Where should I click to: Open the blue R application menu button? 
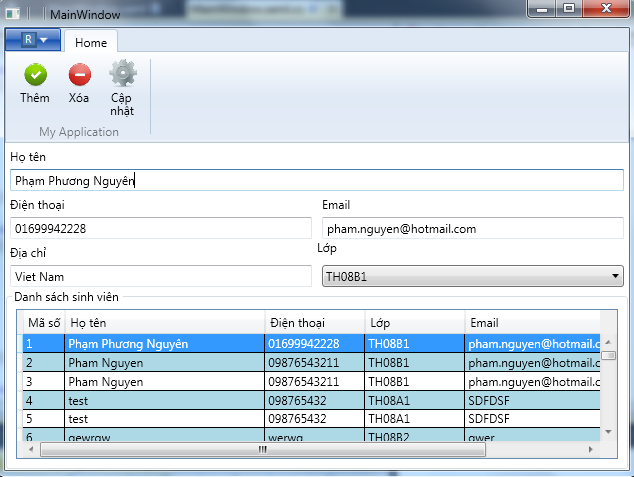(33, 39)
